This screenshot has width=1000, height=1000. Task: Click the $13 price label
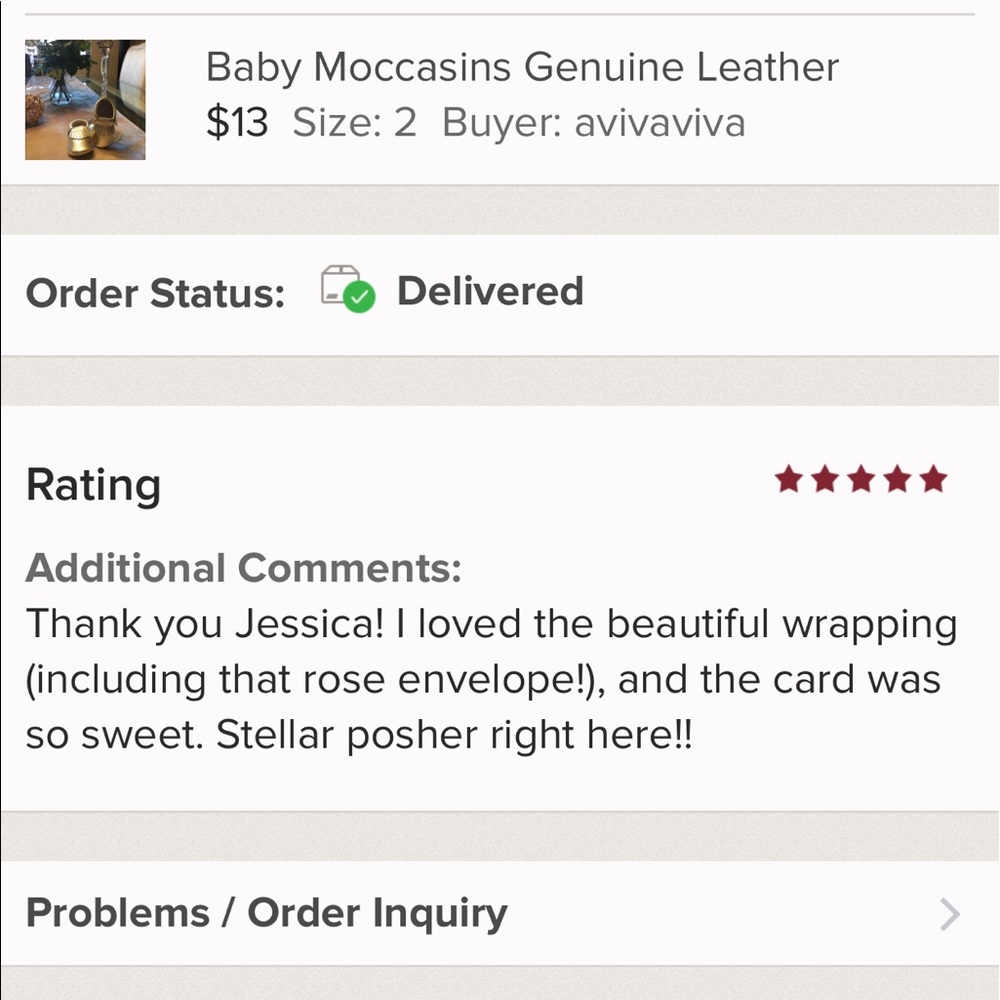237,122
